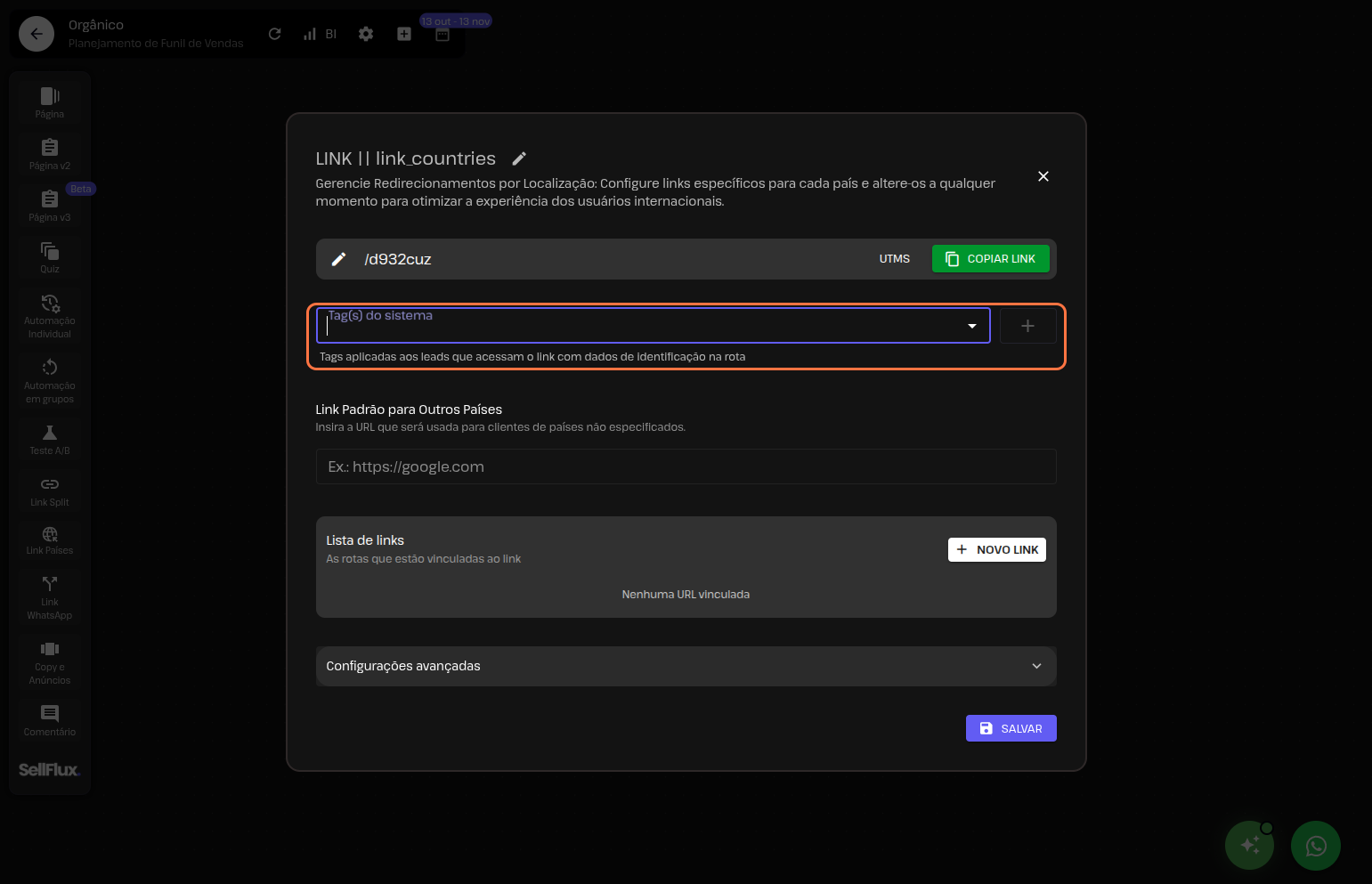Open the Página v3 Beta tool
Viewport: 1372px width, 884px height.
coord(49,205)
